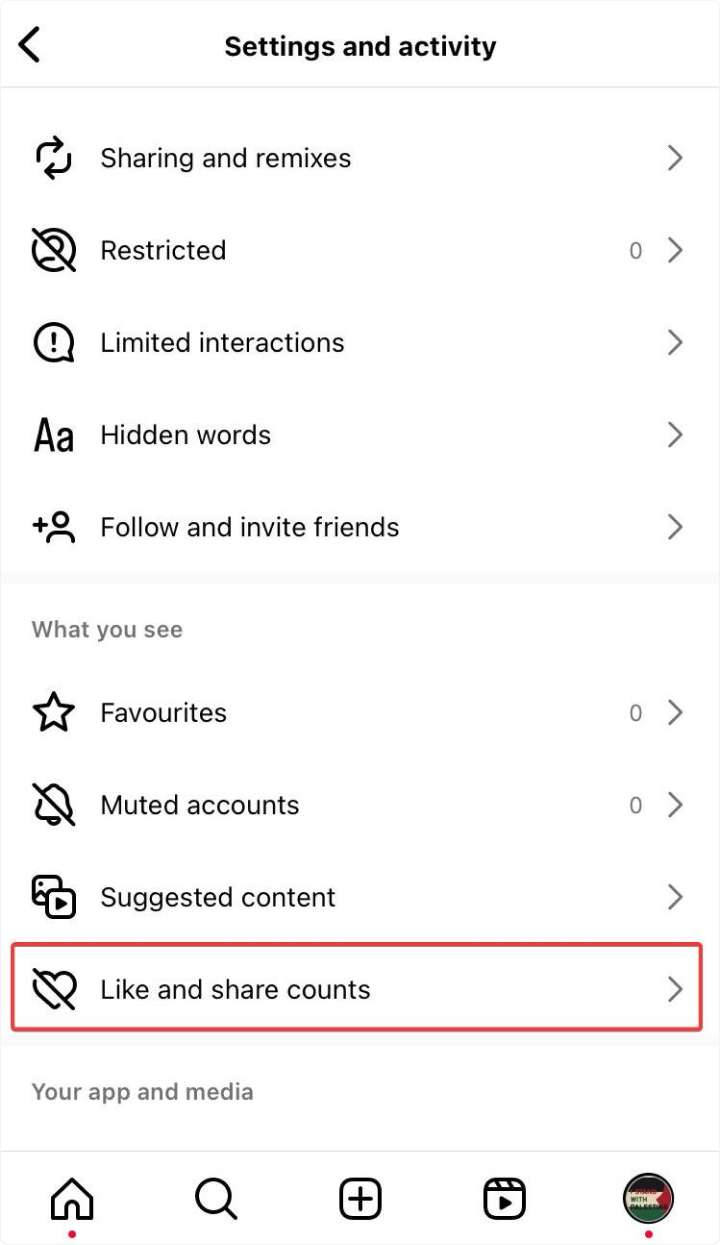Image resolution: width=720 pixels, height=1245 pixels.
Task: Open your profile picture thumbnail
Action: coord(648,1197)
